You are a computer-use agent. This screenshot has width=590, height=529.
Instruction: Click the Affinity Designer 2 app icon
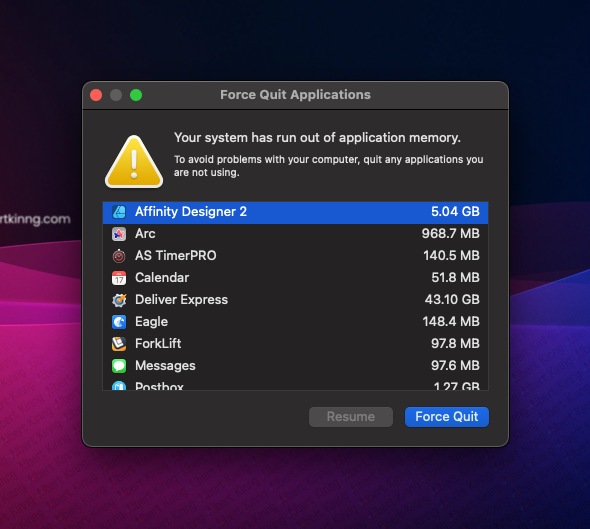tap(119, 212)
